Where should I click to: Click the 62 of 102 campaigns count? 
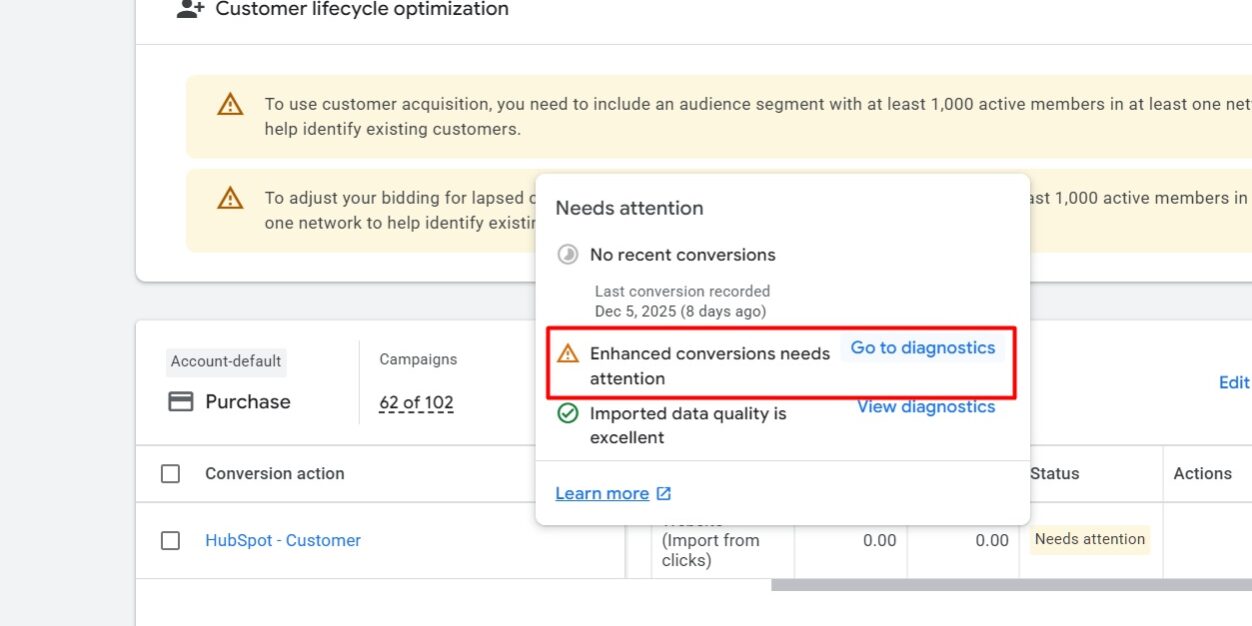pyautogui.click(x=416, y=404)
